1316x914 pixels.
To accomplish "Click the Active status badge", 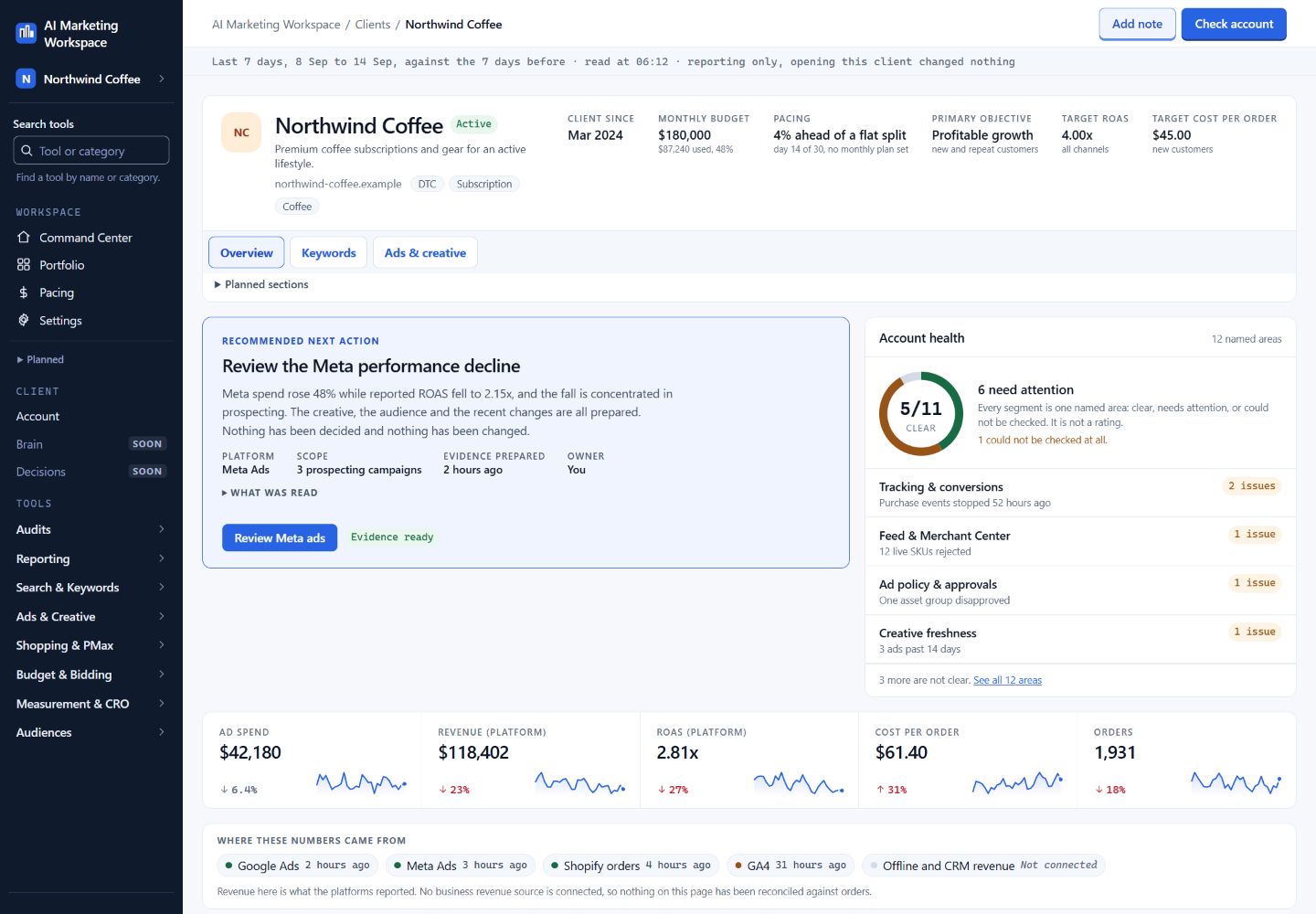I will [x=473, y=124].
